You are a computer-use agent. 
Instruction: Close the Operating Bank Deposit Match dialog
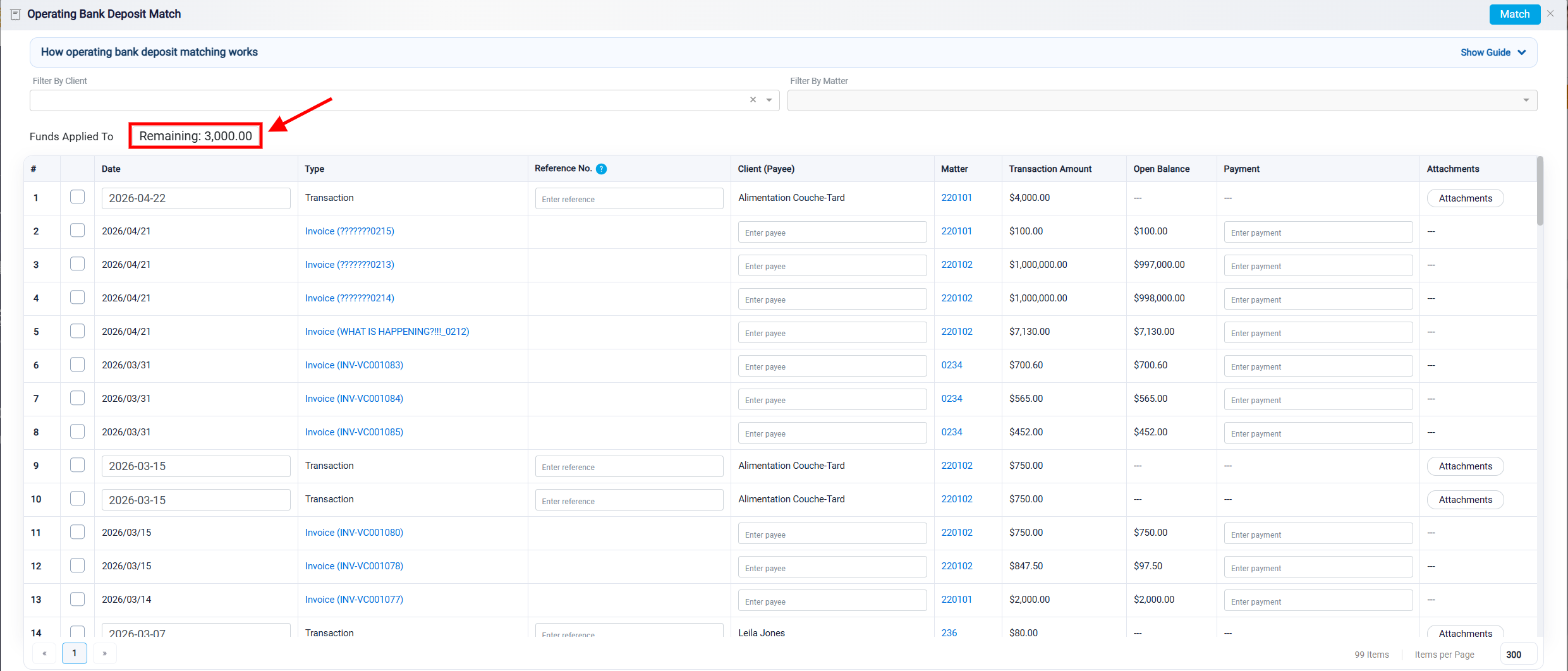coord(1550,14)
